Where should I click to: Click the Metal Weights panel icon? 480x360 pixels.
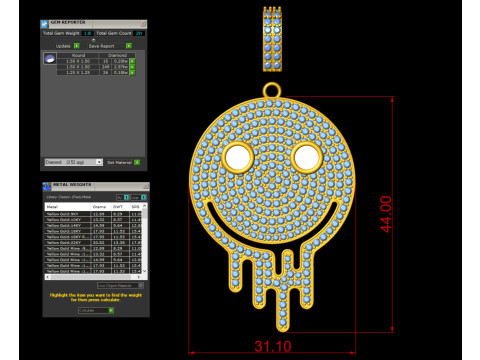pyautogui.click(x=47, y=186)
